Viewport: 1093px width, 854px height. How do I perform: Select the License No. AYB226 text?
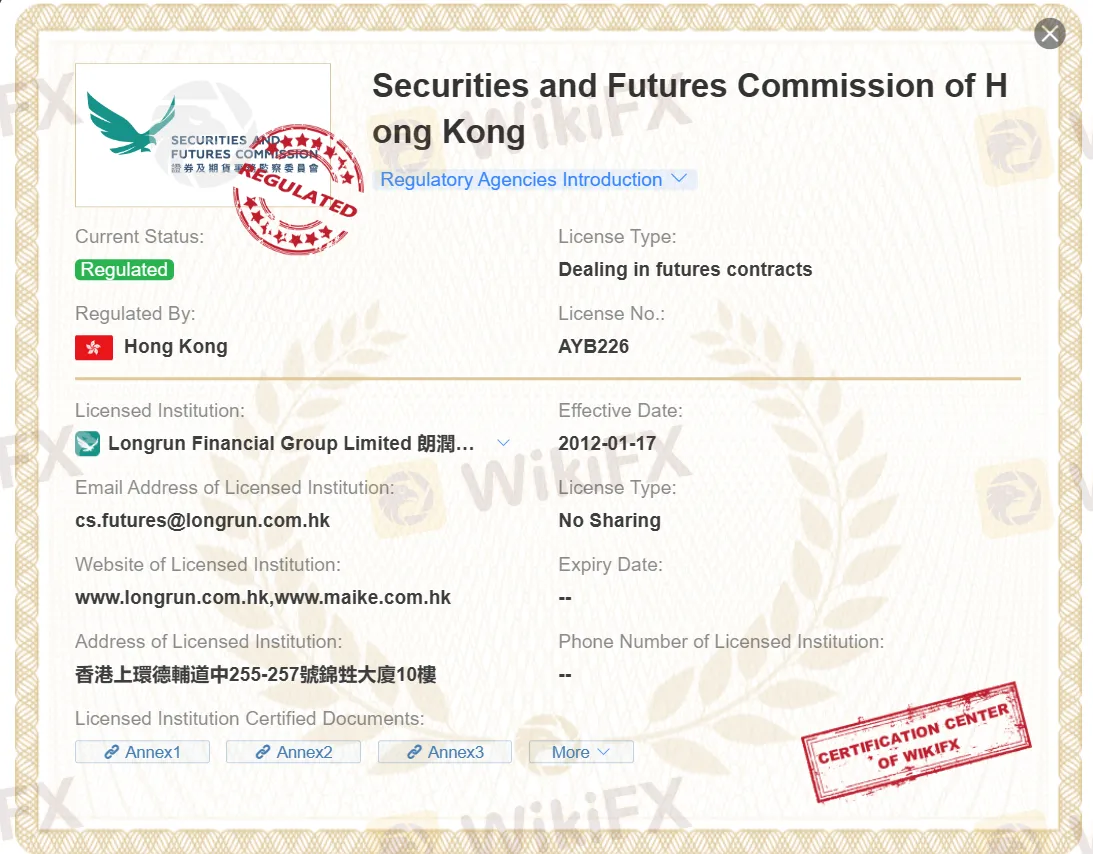coord(594,346)
